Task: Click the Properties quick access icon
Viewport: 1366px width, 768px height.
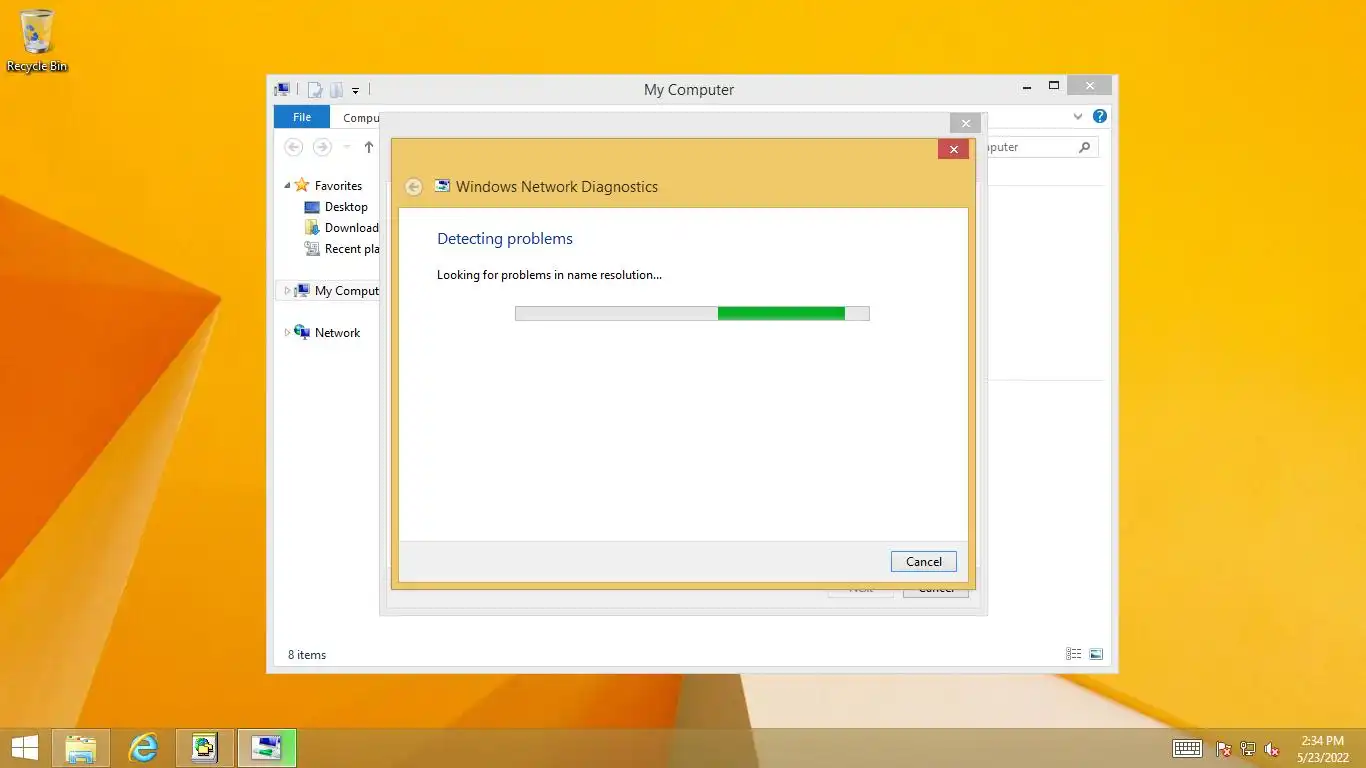Action: point(315,90)
